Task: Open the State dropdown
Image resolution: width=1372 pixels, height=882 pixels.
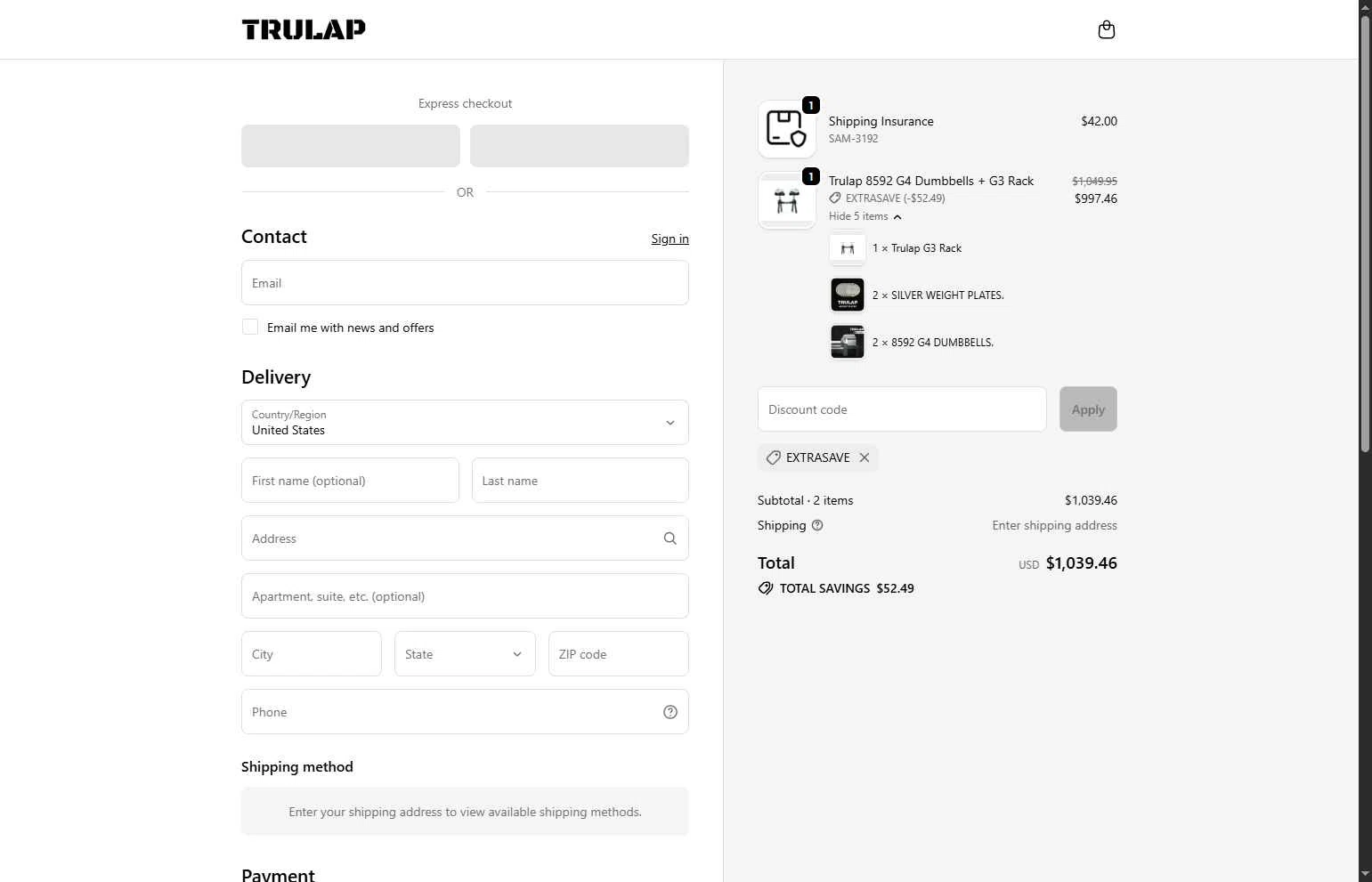Action: point(465,654)
